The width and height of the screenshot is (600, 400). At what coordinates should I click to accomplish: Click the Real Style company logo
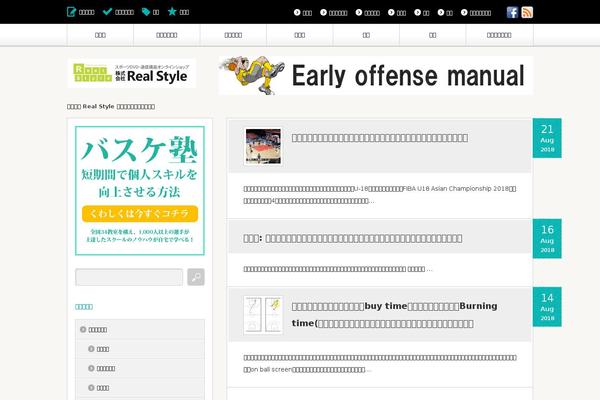click(132, 73)
